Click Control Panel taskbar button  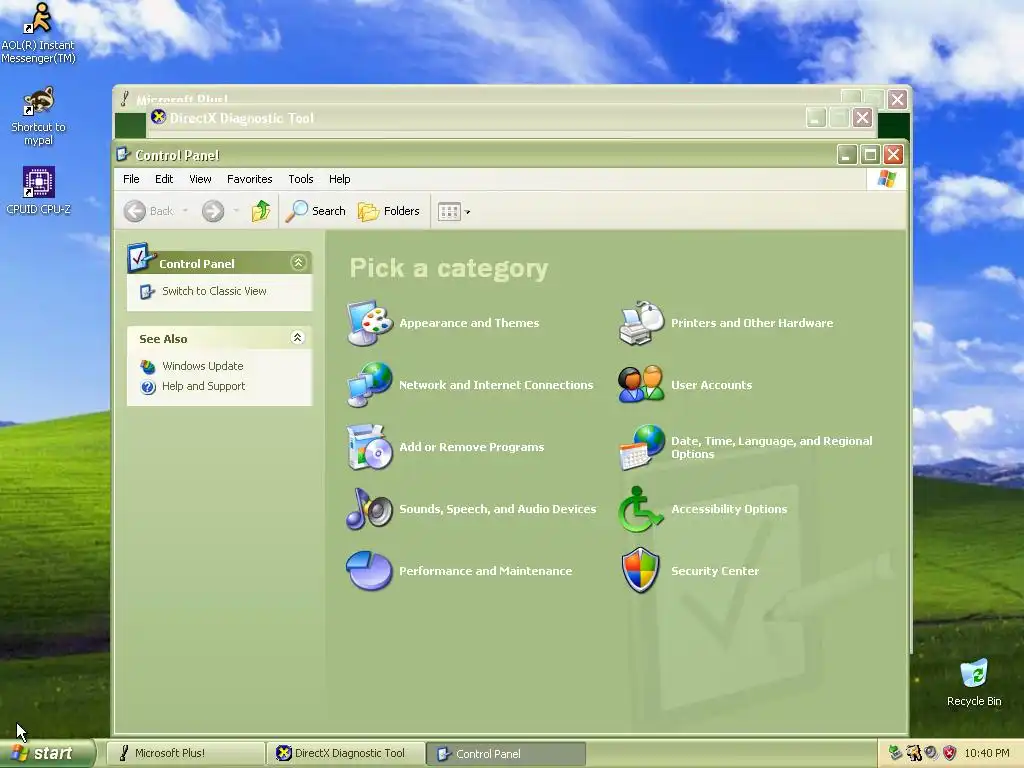pyautogui.click(x=507, y=754)
